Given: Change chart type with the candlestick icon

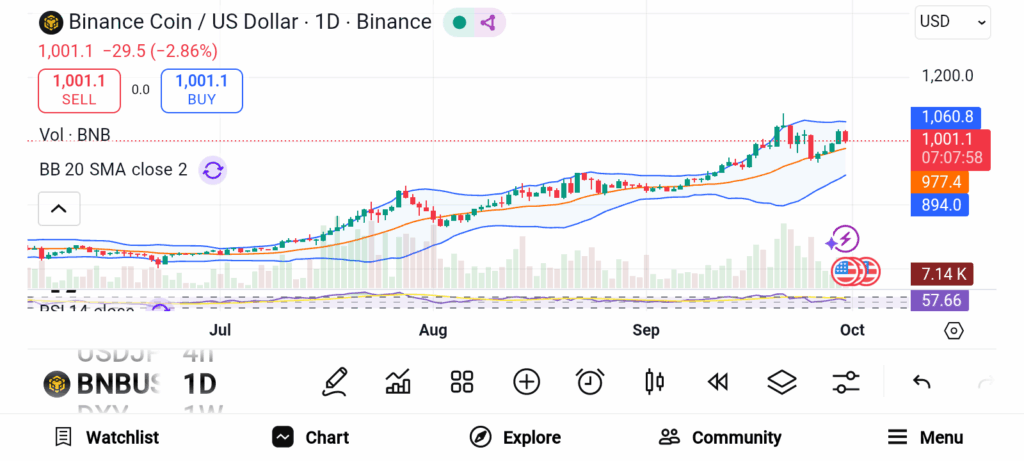Looking at the screenshot, I should 655,381.
